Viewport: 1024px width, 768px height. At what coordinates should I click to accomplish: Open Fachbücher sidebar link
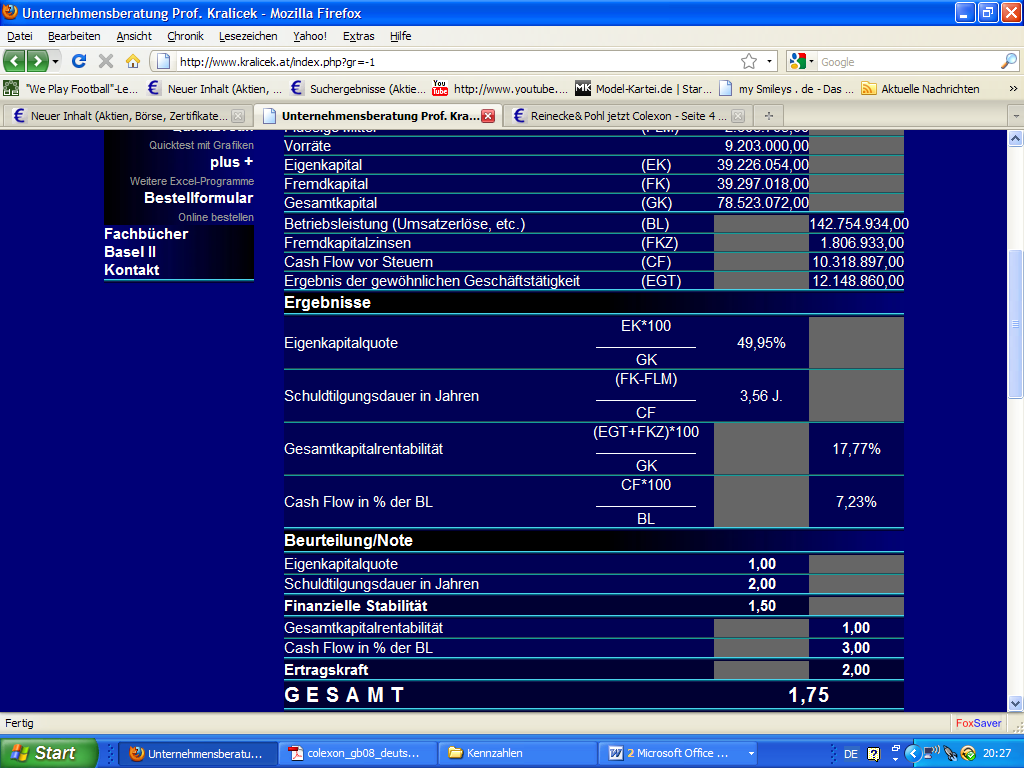[146, 234]
